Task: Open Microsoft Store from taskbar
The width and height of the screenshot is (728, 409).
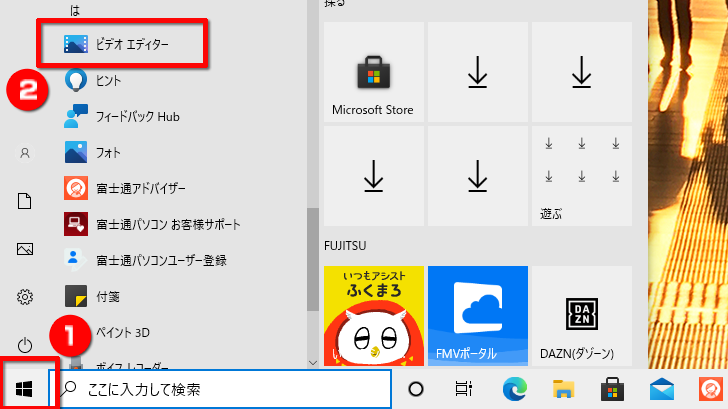Action: click(612, 389)
